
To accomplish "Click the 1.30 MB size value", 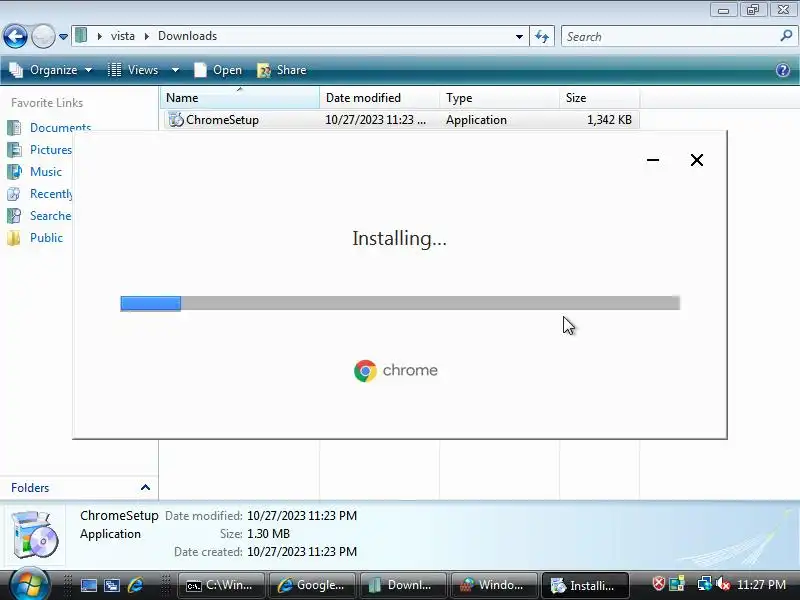I will (x=268, y=534).
